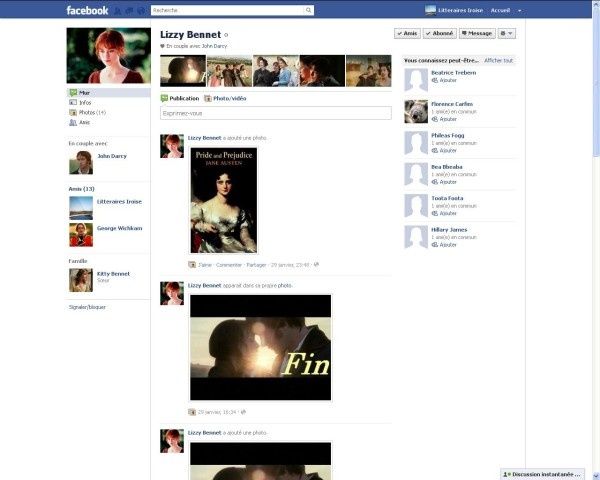Open Florence Carlen's koala profile picture
Viewport: 600px width, 480px height.
coord(416,111)
